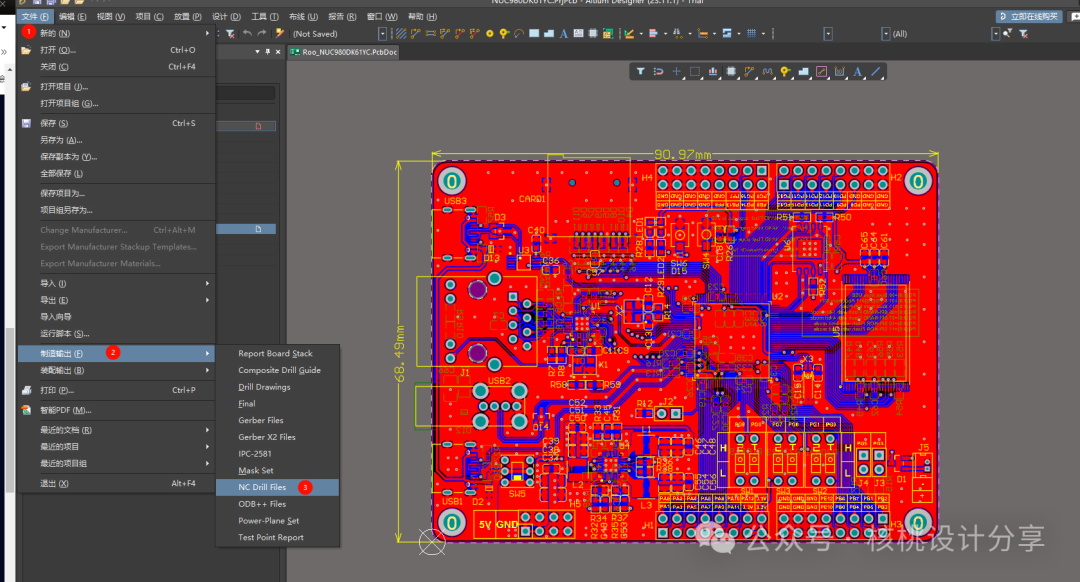Image resolution: width=1080 pixels, height=582 pixels.
Task: Select place string tool in main toolbar
Action: [563, 33]
